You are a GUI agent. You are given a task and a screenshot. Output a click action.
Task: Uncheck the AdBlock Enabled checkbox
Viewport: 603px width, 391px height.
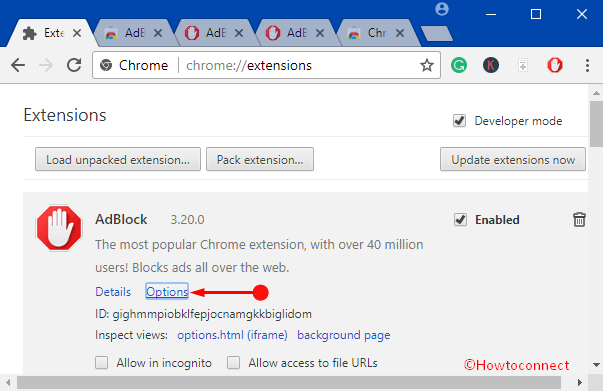pyautogui.click(x=460, y=220)
